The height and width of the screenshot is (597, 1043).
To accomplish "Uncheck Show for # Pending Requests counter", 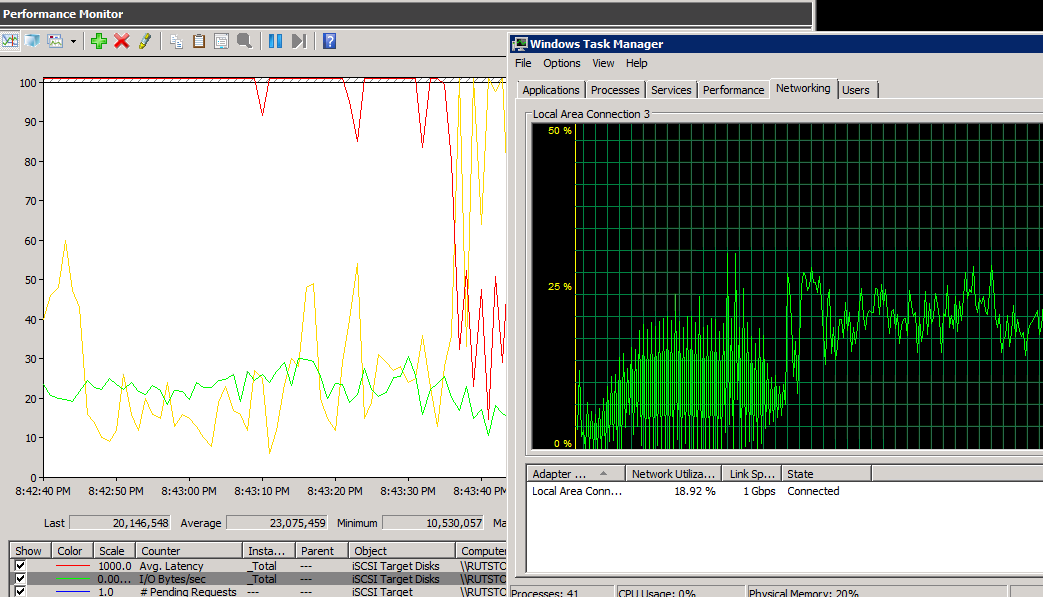I will tap(20, 592).
